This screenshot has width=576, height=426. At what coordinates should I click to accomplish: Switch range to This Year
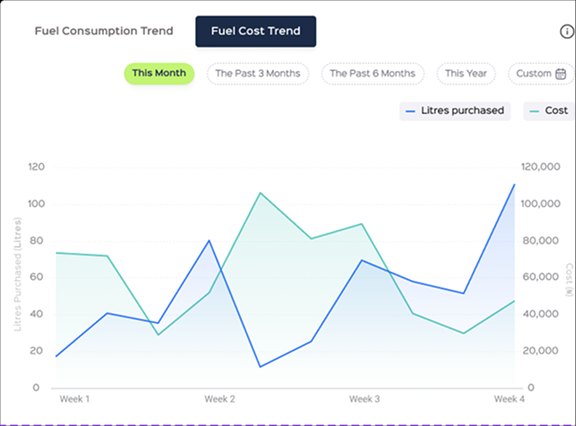pos(466,73)
